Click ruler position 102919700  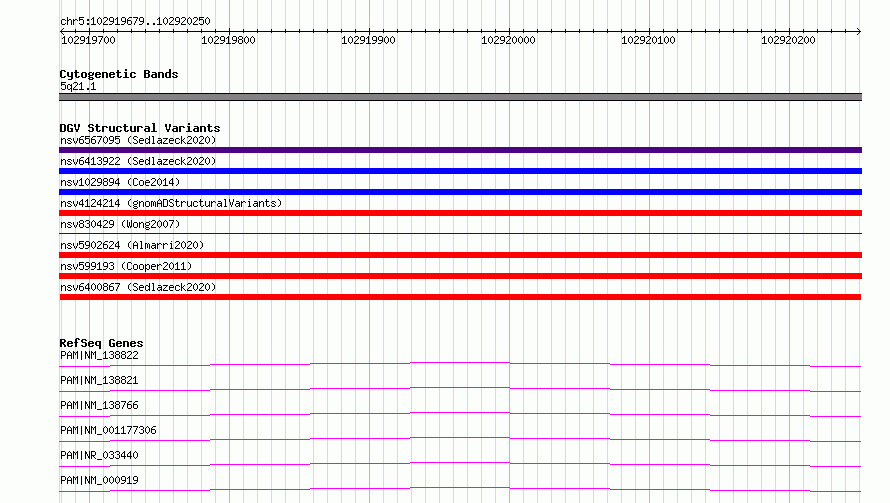click(x=89, y=40)
